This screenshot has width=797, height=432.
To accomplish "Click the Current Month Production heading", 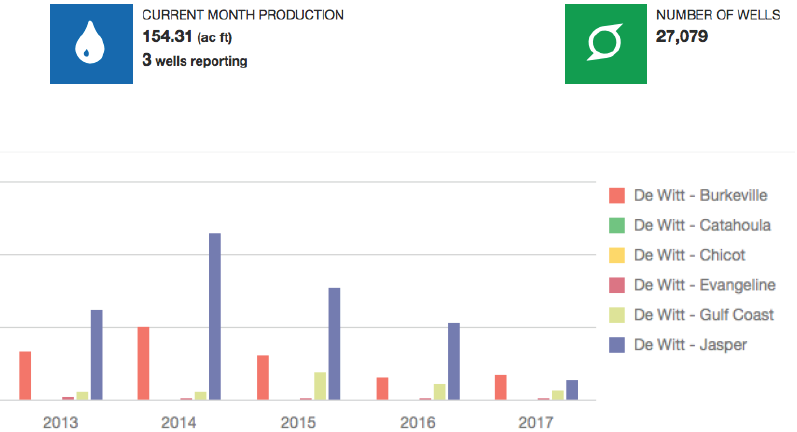I will [243, 15].
